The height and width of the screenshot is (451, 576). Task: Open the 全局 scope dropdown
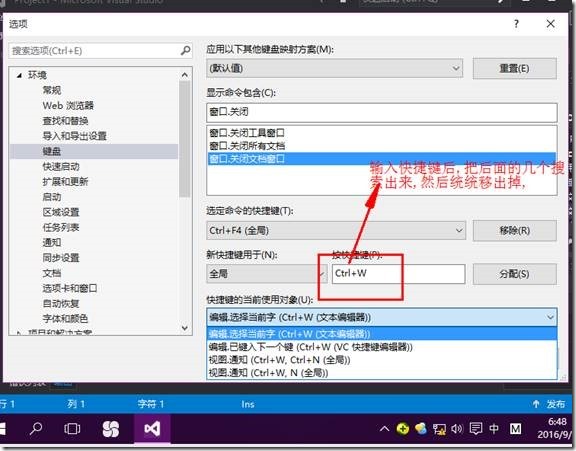pos(267,274)
